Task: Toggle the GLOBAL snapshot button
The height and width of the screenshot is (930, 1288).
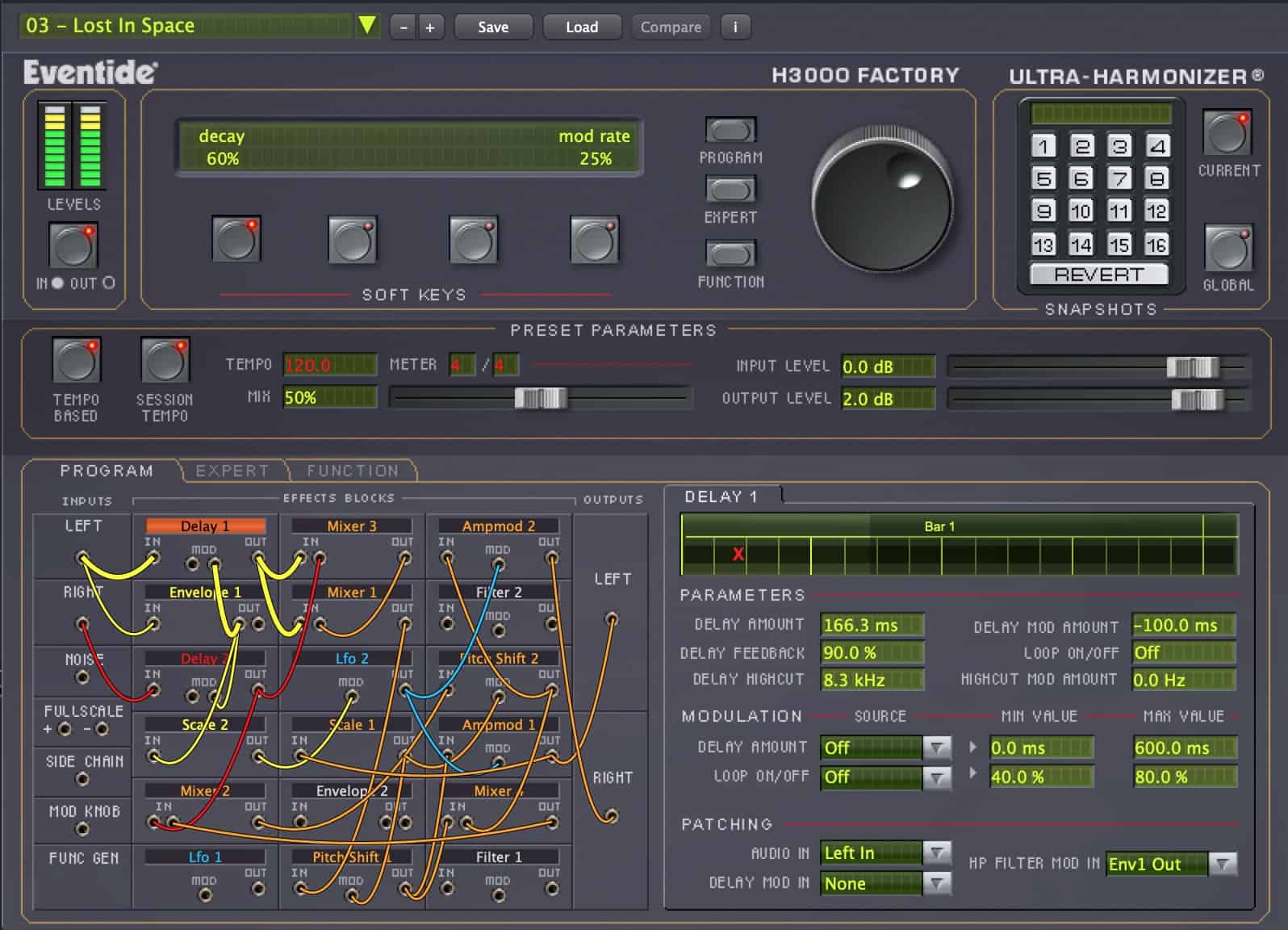Action: [1227, 248]
